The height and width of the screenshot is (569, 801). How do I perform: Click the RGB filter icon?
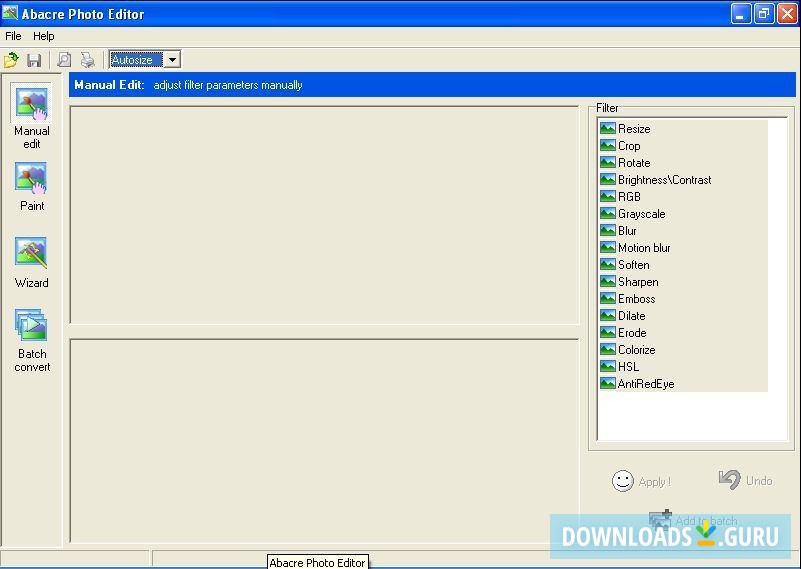pyautogui.click(x=607, y=196)
